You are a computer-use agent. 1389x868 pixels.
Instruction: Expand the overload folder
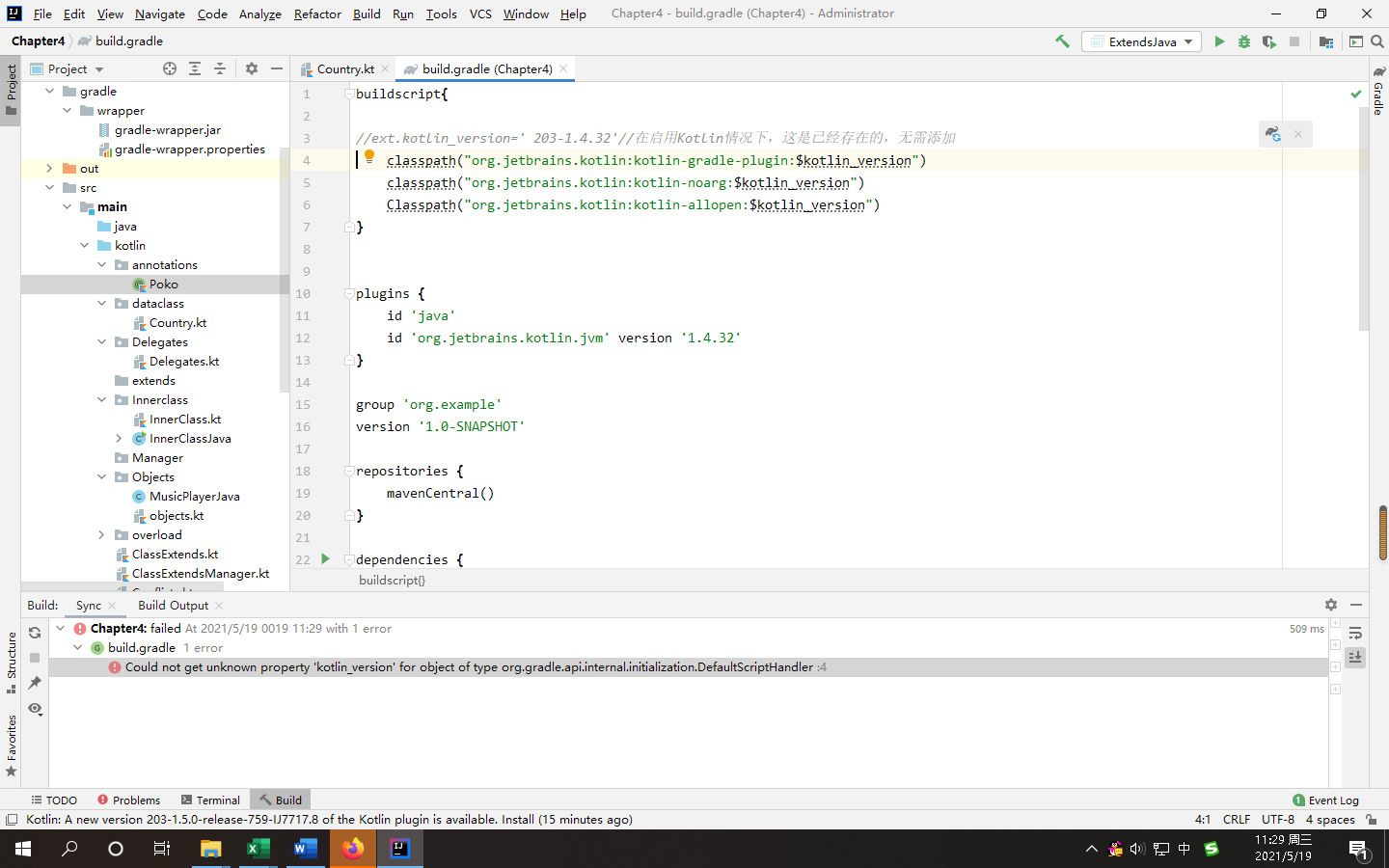(101, 534)
